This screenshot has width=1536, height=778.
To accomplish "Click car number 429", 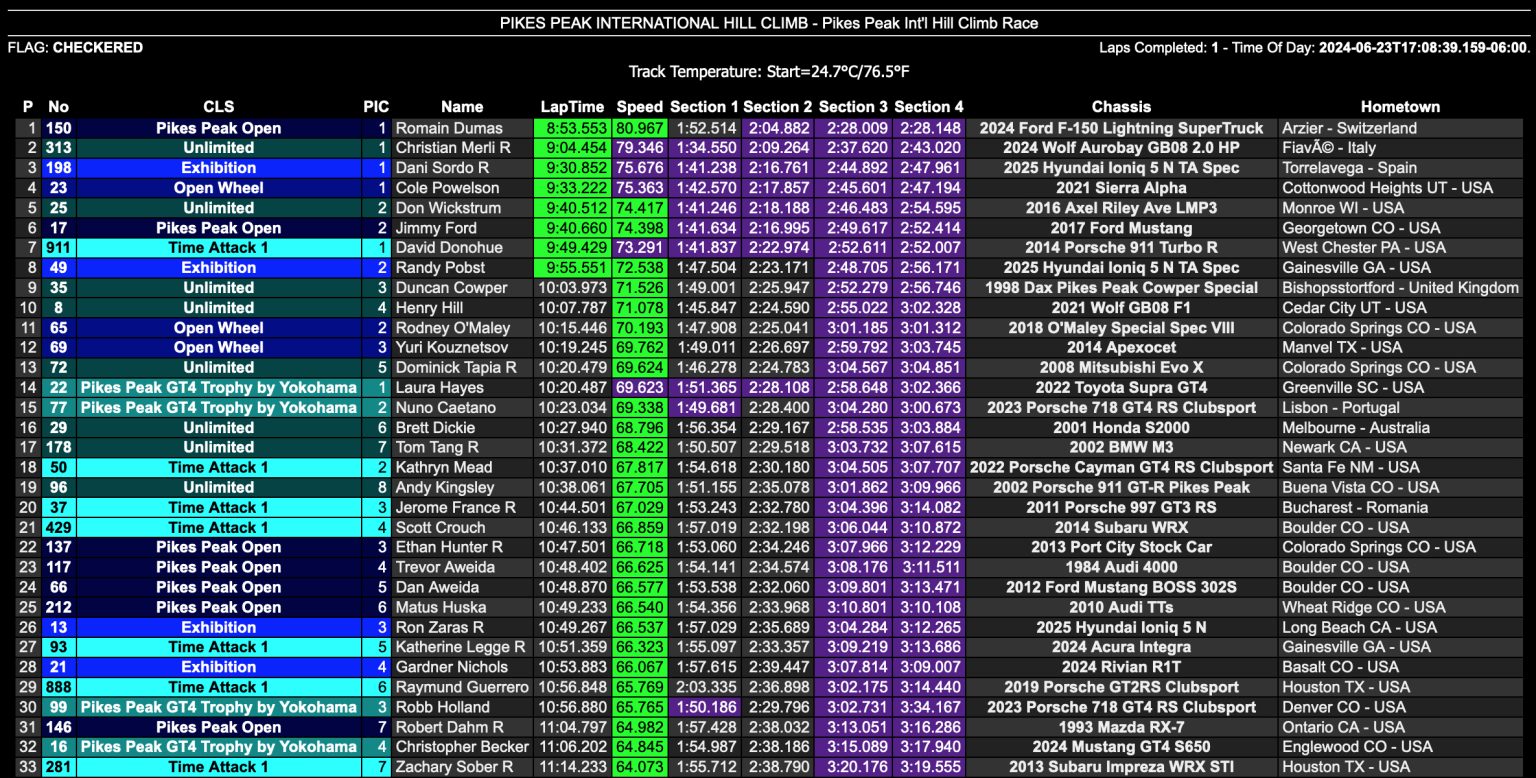I will [59, 528].
